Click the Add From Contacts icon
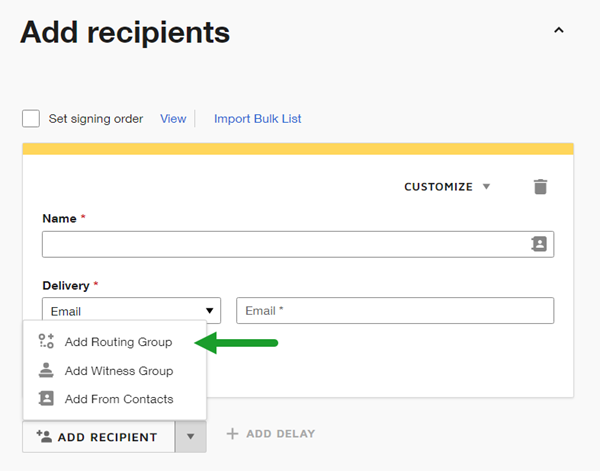The image size is (600, 471). [x=46, y=399]
